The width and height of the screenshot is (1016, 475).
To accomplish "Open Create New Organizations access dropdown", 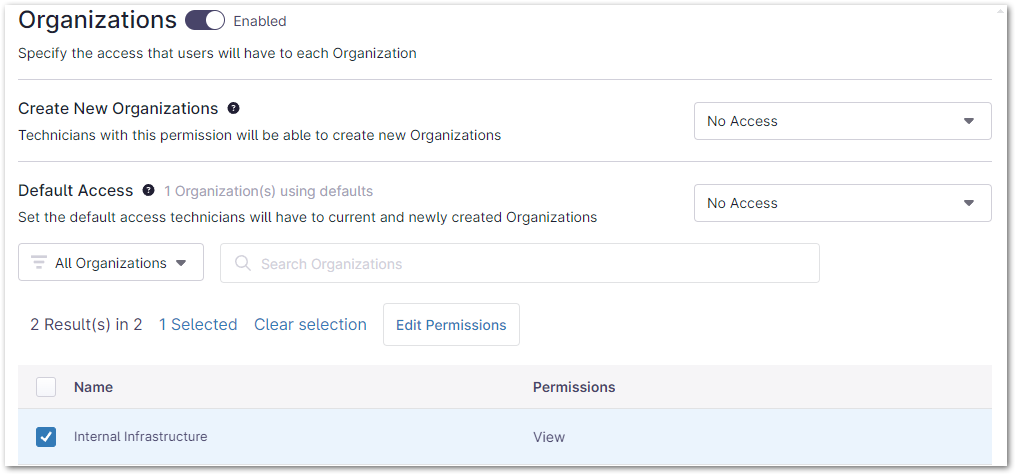I will tap(842, 121).
